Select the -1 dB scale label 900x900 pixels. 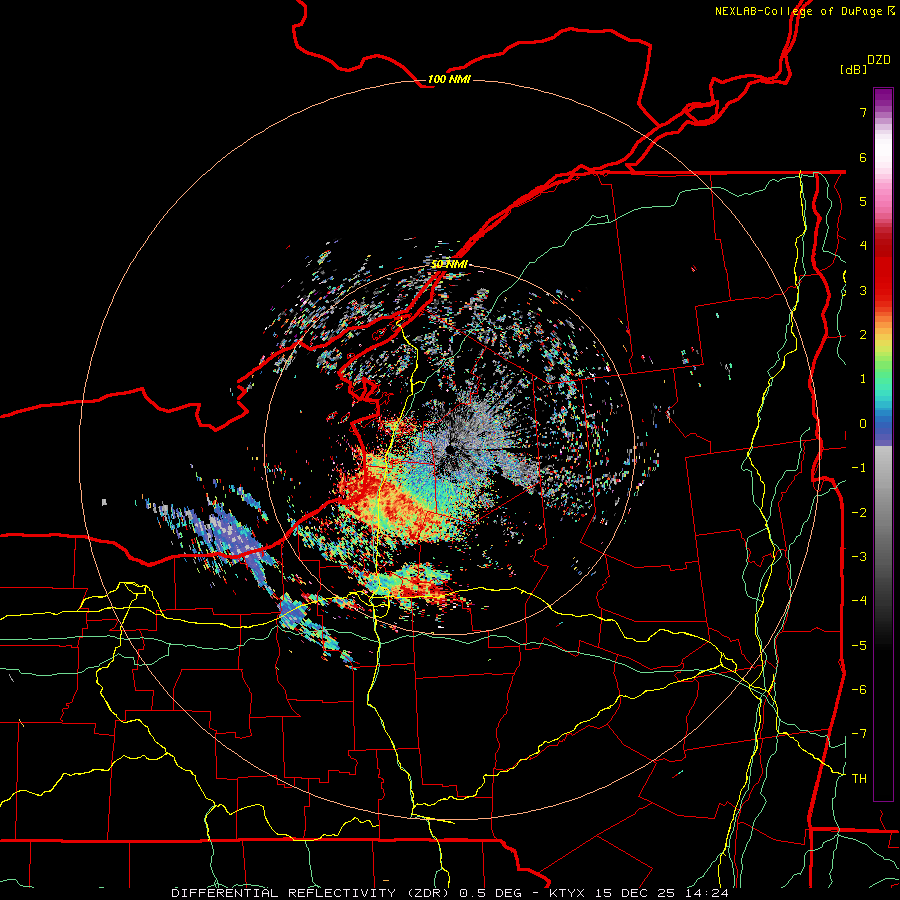coord(859,468)
